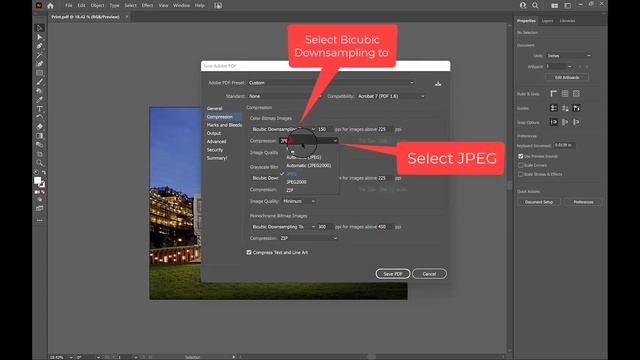Open the workspace switcher icon

coord(567,6)
